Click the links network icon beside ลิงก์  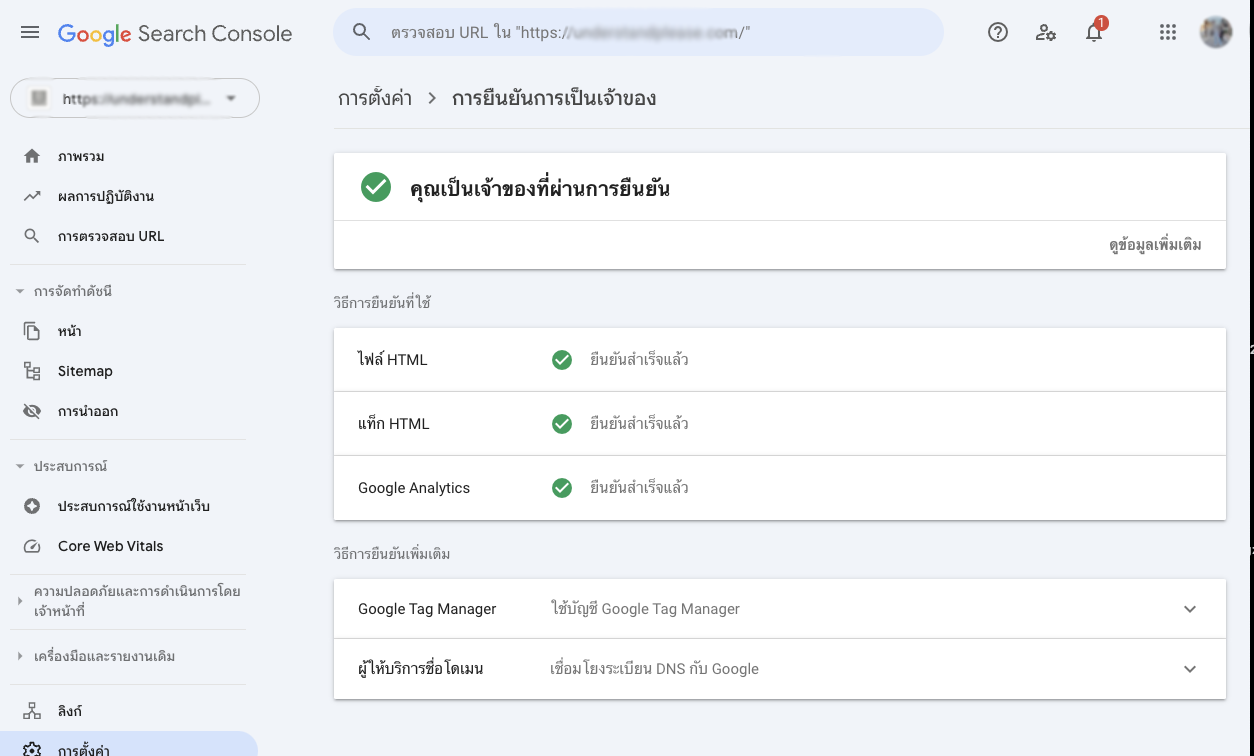[x=32, y=711]
